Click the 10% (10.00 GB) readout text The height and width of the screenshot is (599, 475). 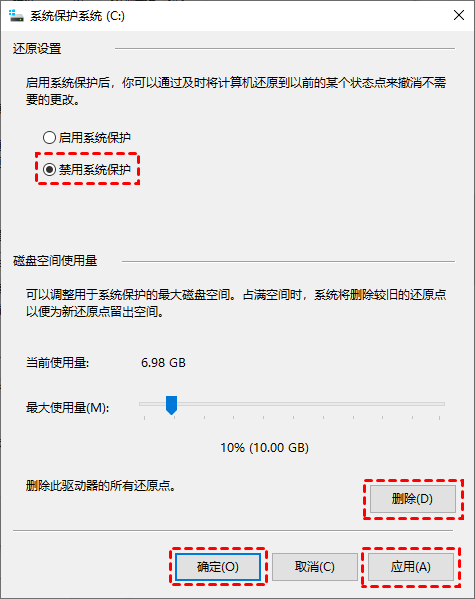(x=264, y=447)
